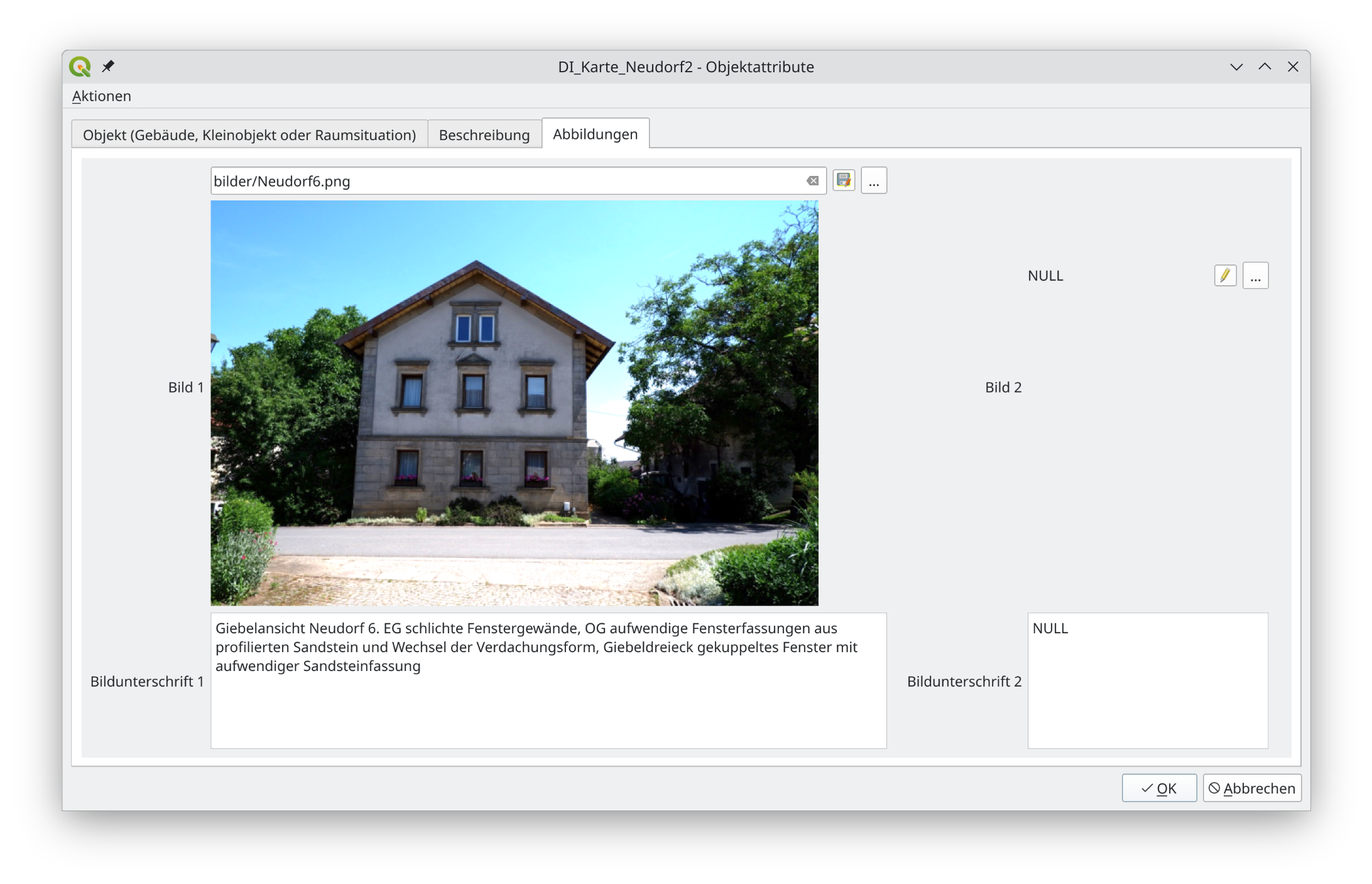Open the Aktionen menu
The image size is (1372, 884).
[x=102, y=96]
